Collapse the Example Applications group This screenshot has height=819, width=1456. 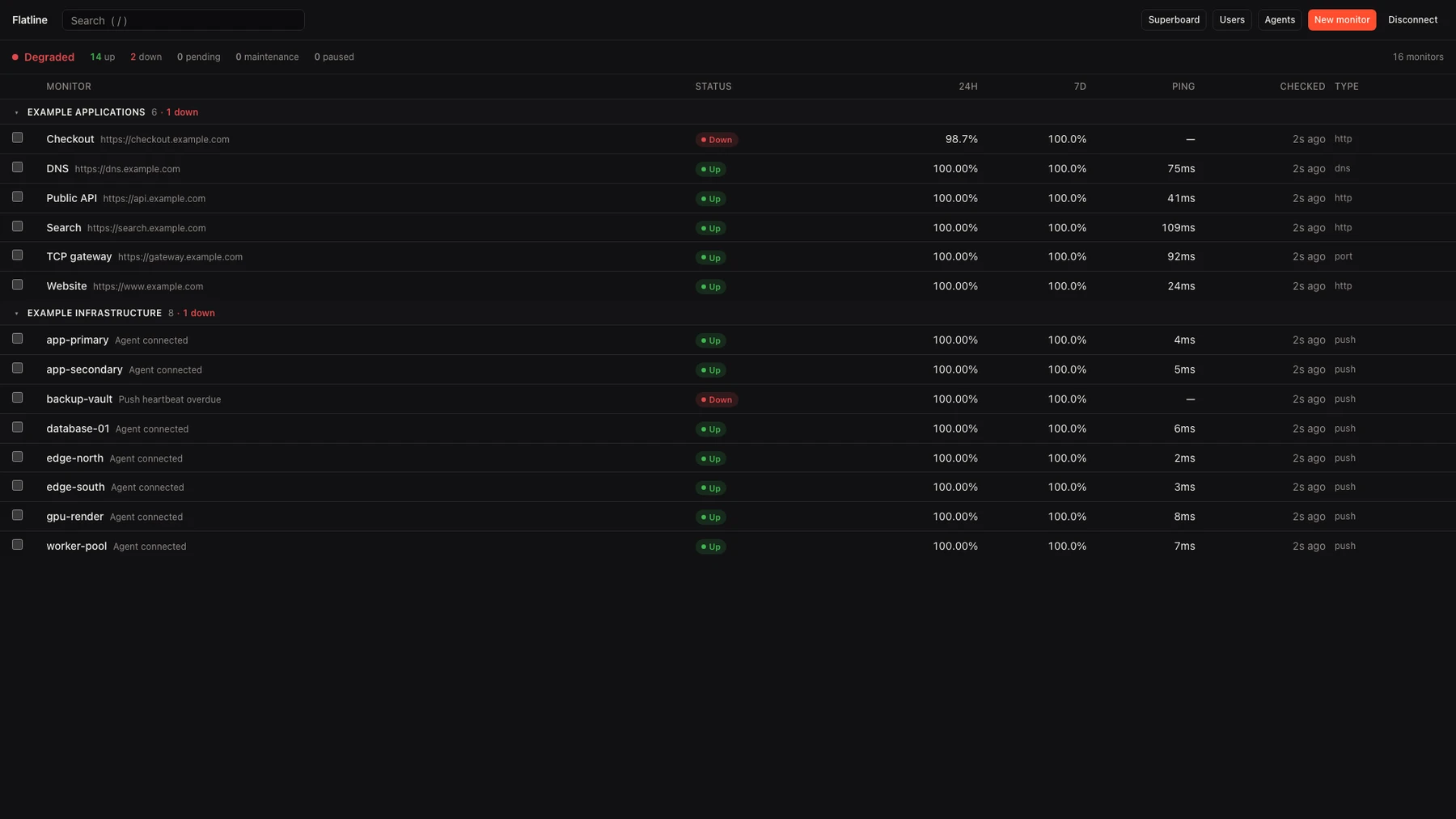[x=16, y=112]
